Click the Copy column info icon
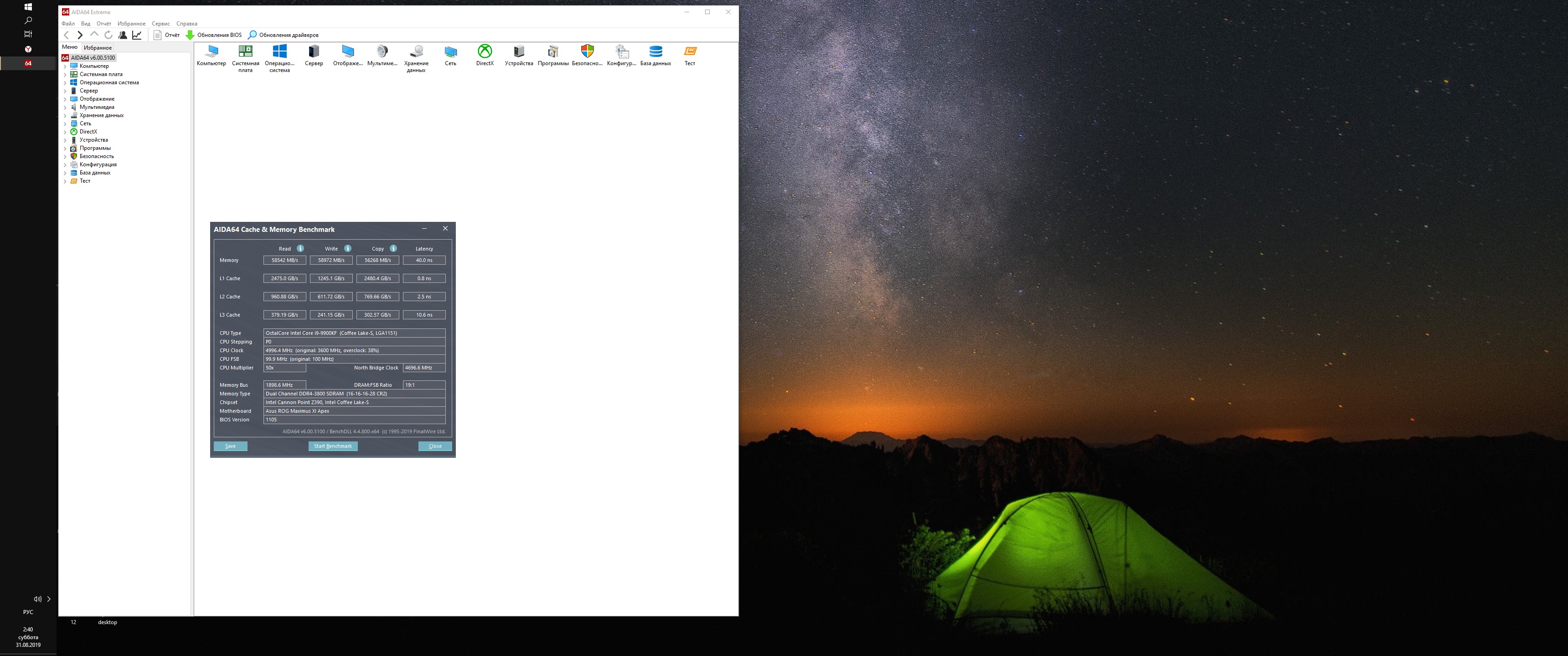This screenshot has width=1568, height=656. [393, 248]
